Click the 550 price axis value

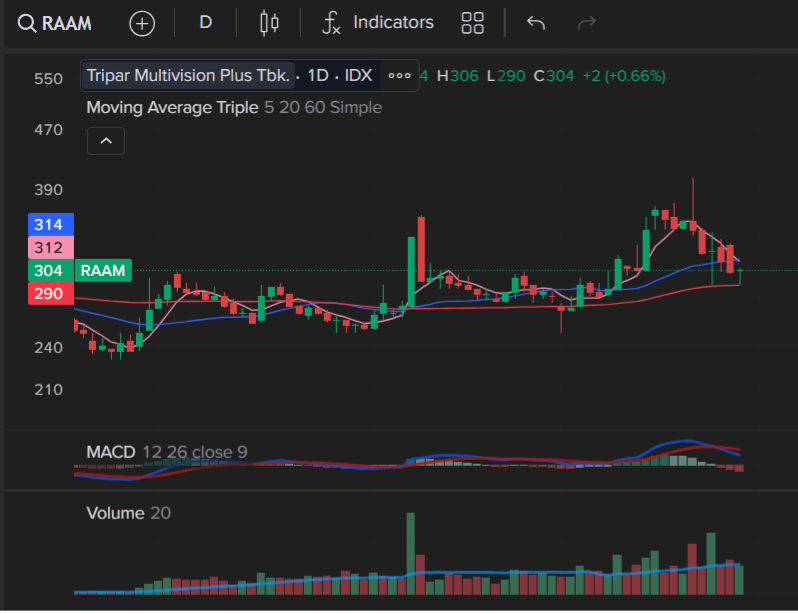click(48, 79)
